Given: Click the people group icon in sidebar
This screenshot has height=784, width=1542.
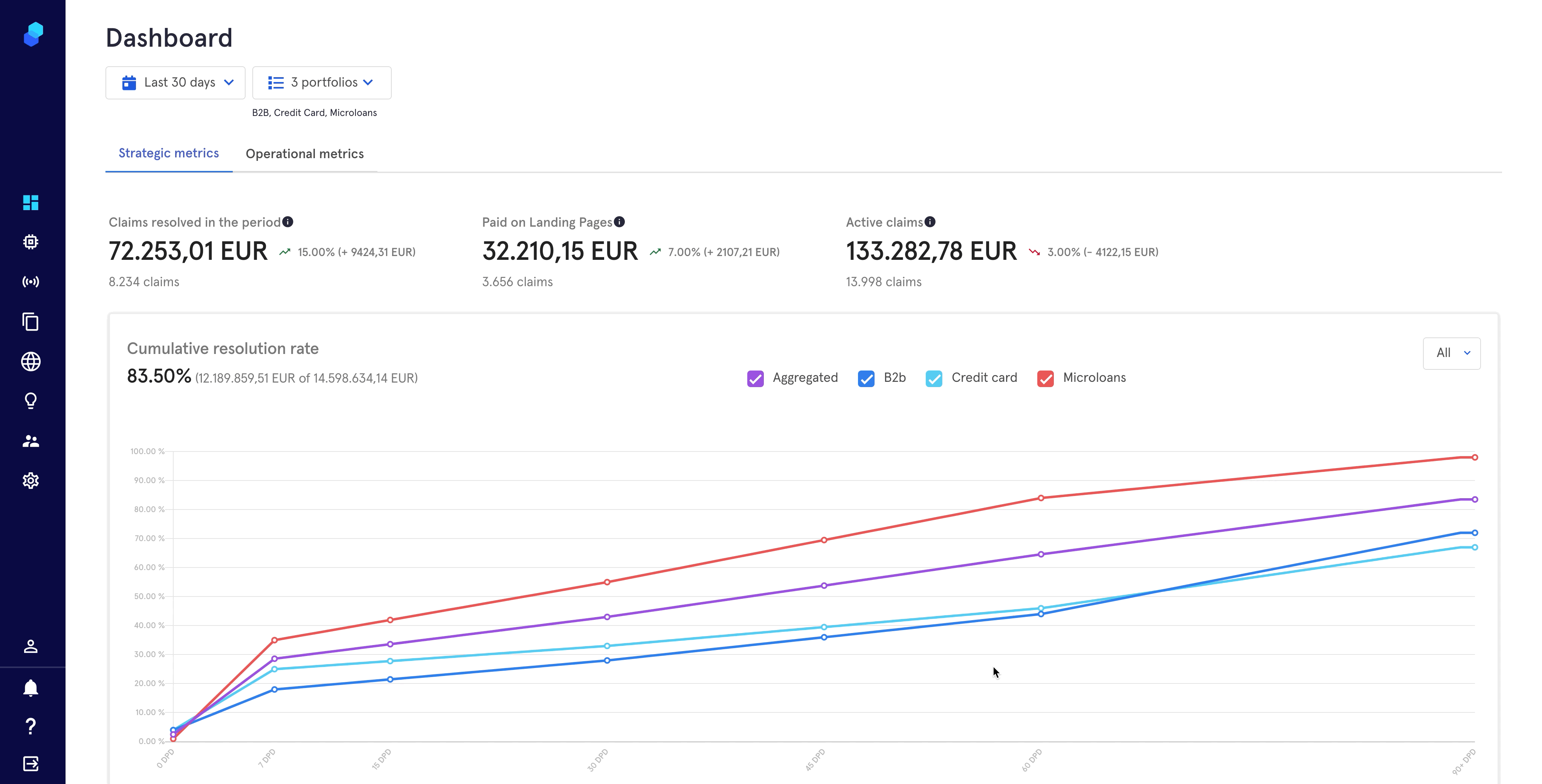Looking at the screenshot, I should click(31, 441).
